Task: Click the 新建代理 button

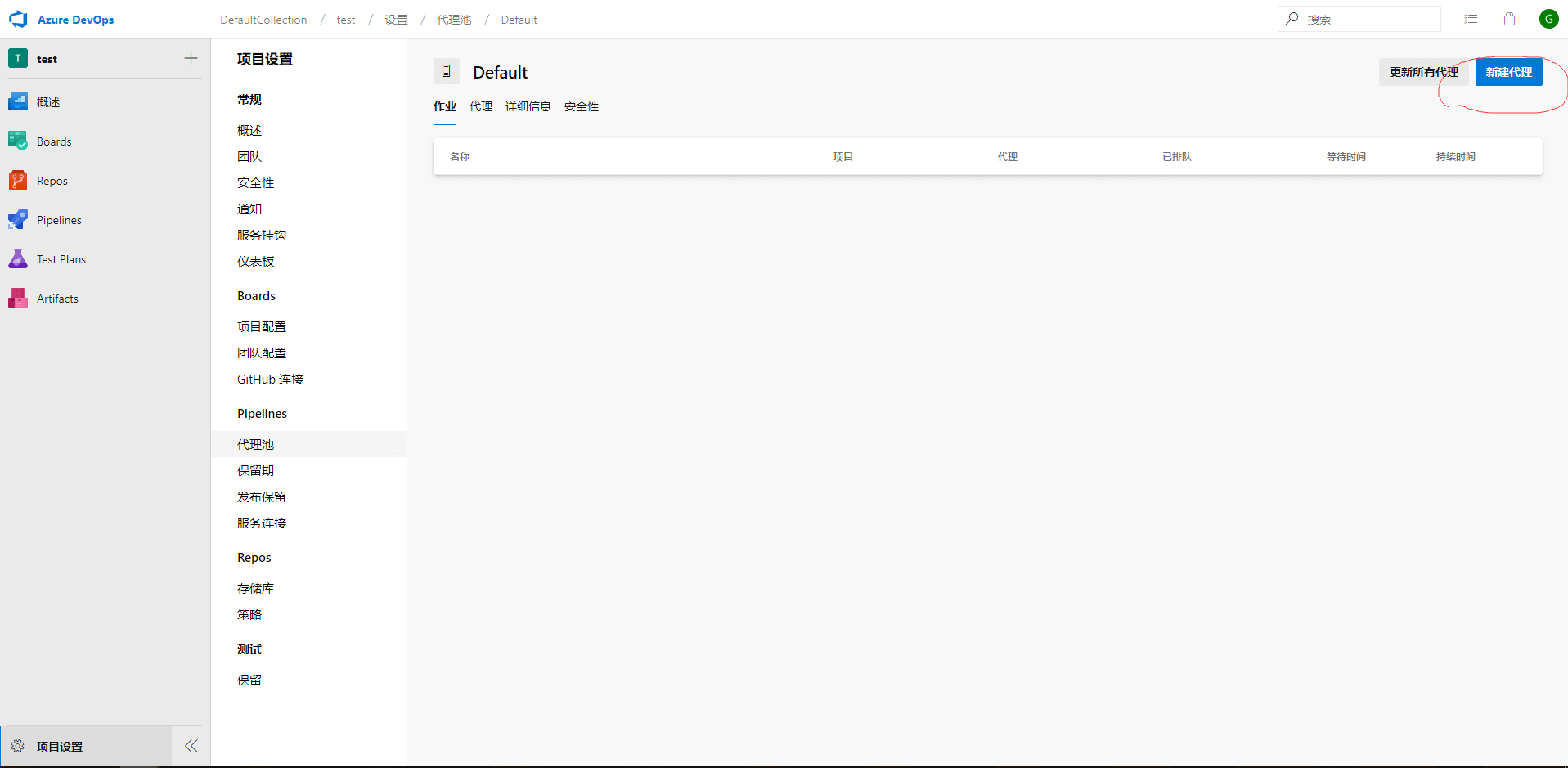Action: tap(1508, 73)
